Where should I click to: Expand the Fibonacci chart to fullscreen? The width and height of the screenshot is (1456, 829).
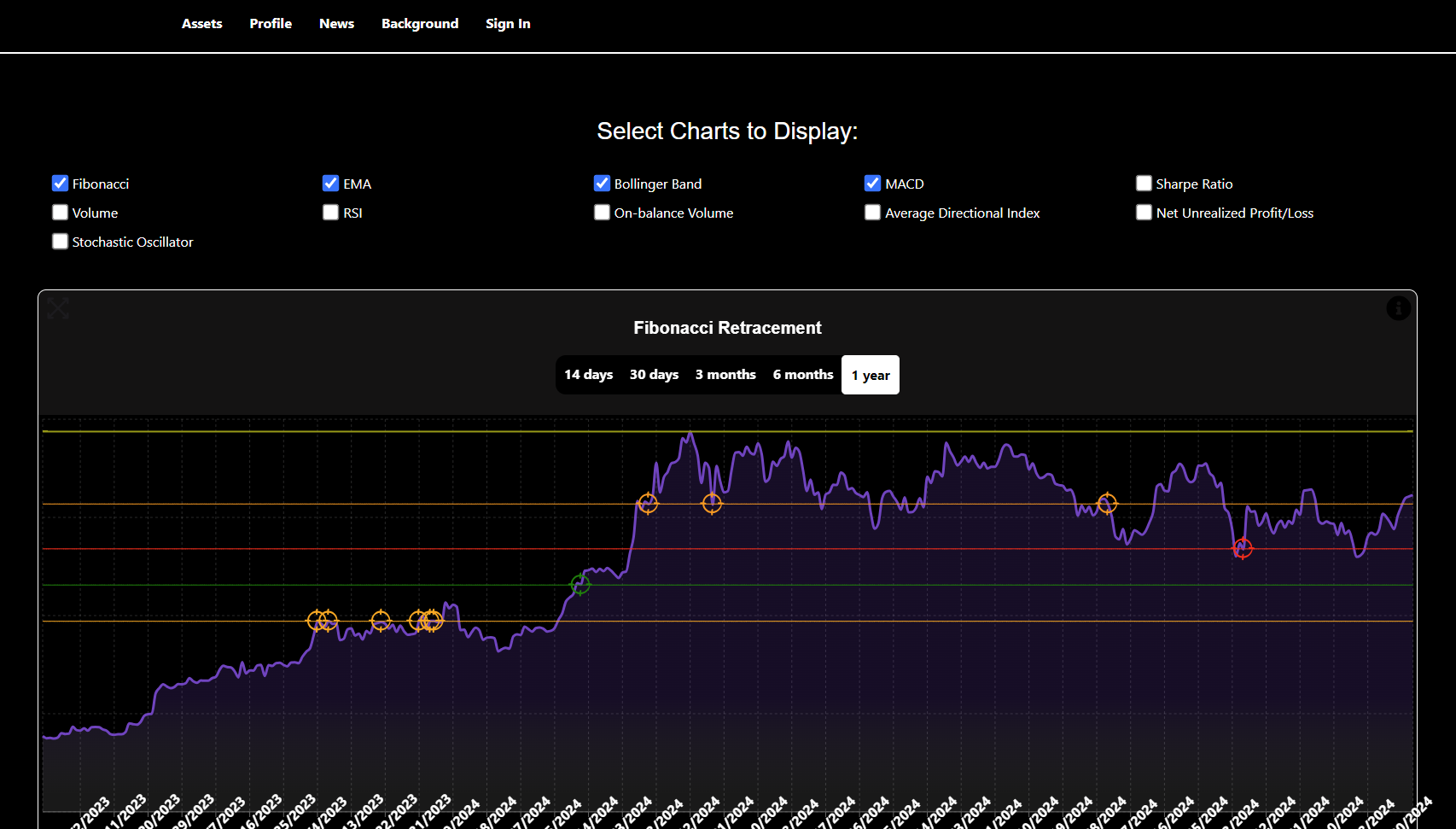pos(58,308)
